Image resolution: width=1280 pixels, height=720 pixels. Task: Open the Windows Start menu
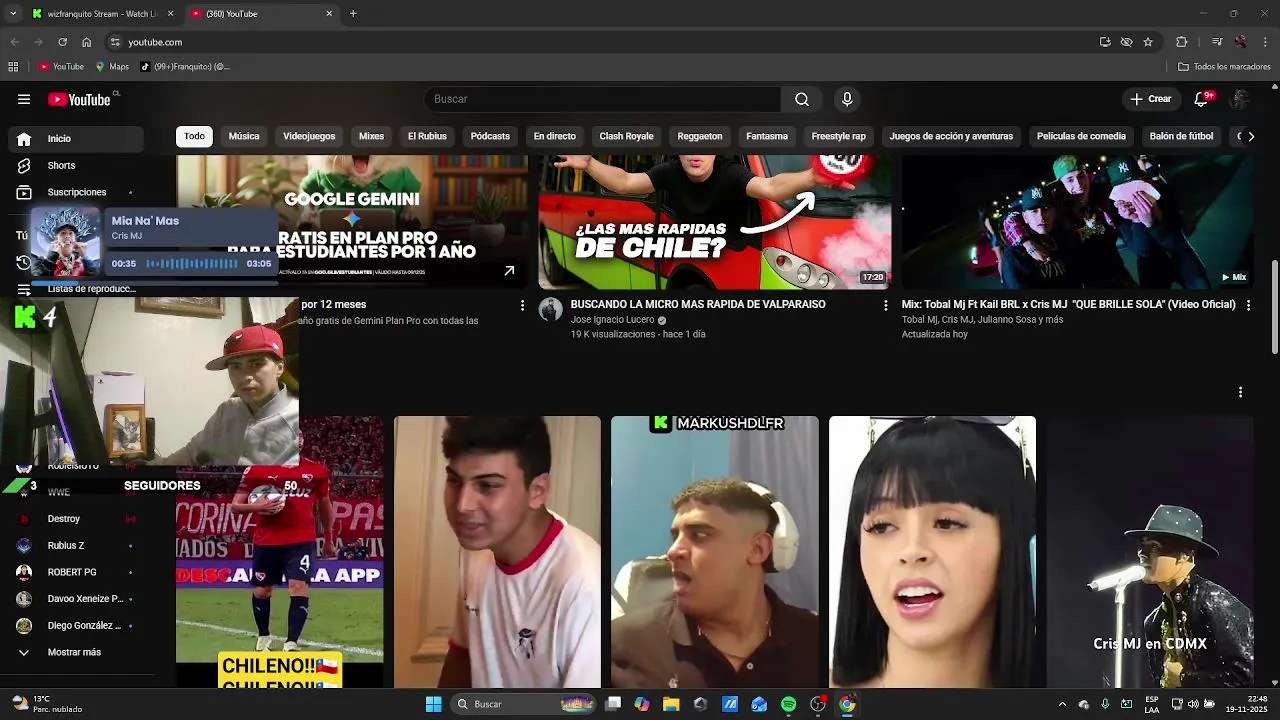433,704
